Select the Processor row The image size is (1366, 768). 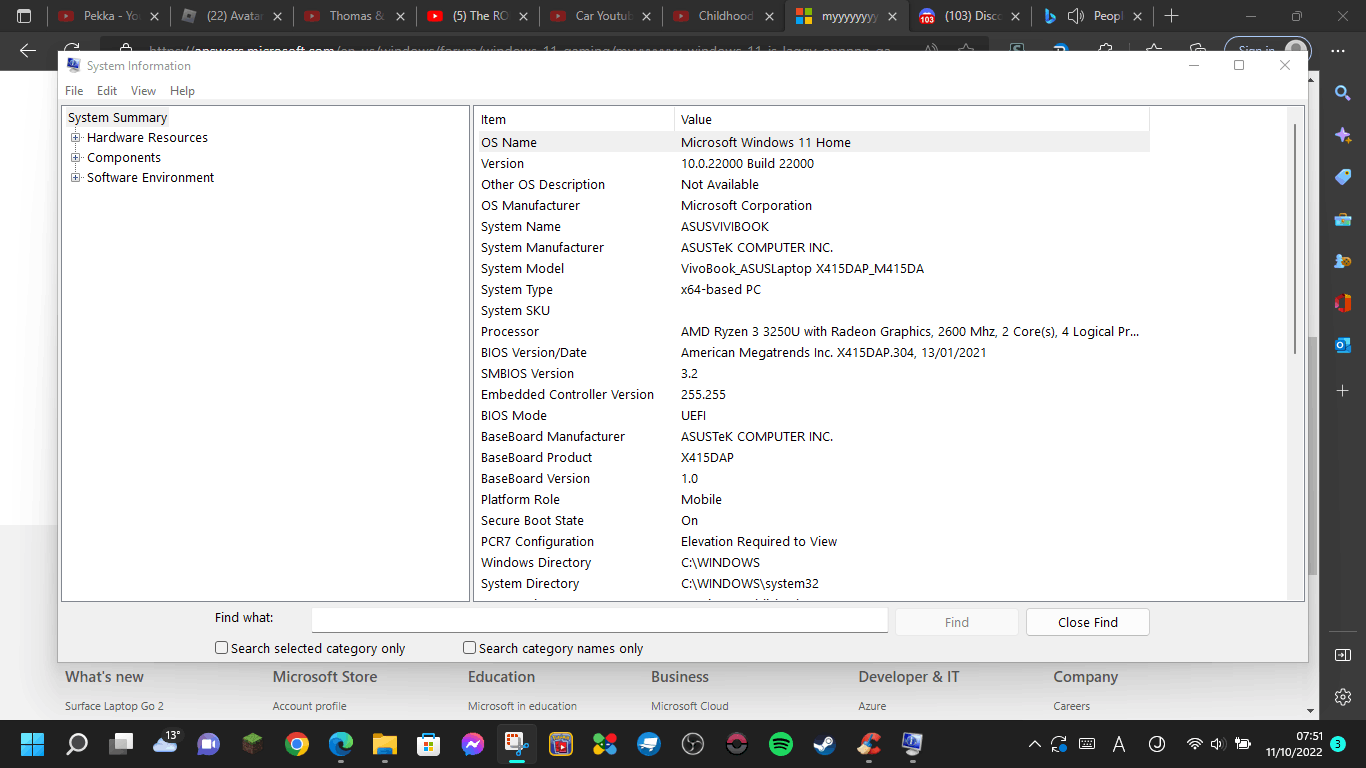point(813,331)
